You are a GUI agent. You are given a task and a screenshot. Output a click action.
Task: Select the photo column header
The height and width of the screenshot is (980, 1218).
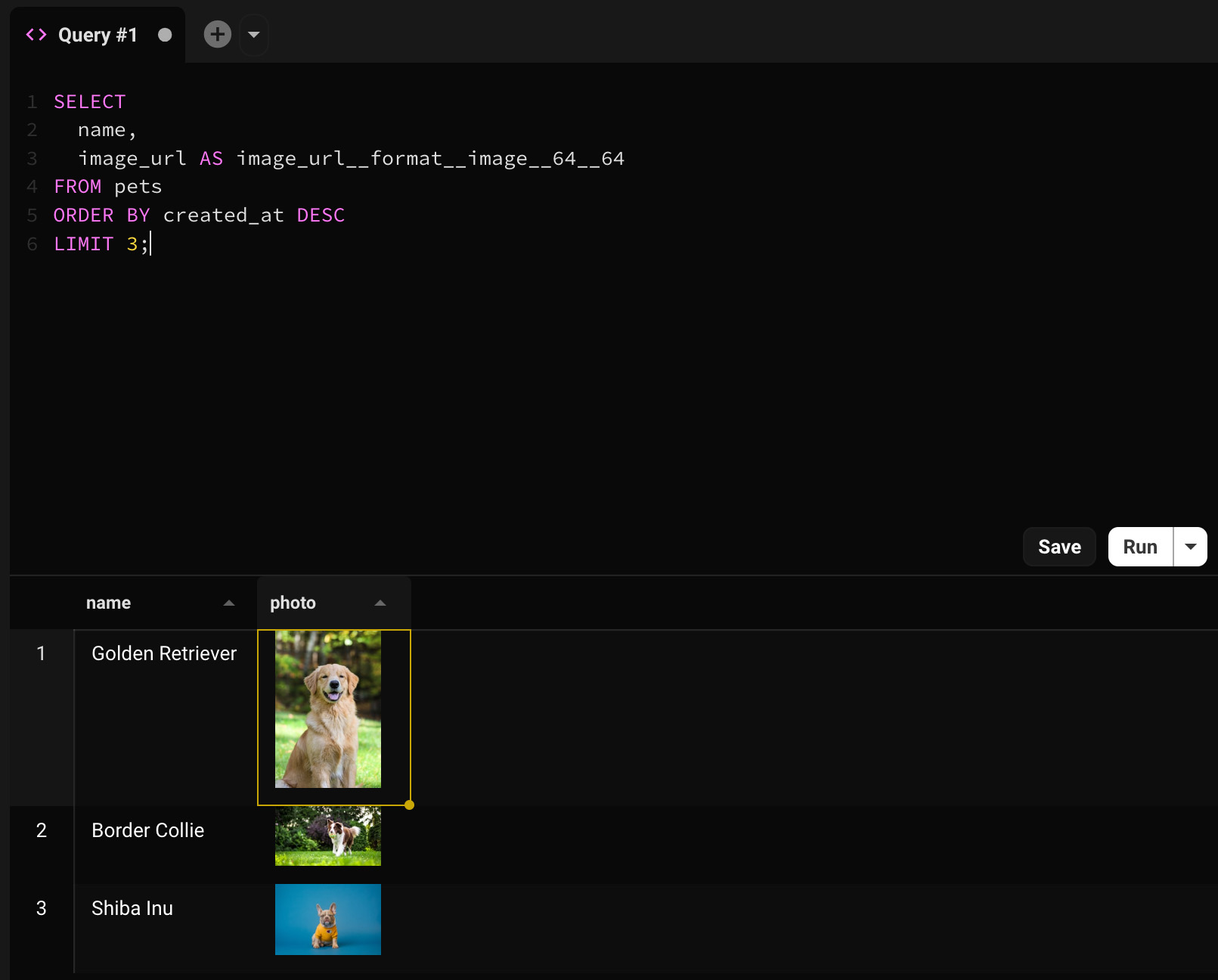[x=293, y=603]
